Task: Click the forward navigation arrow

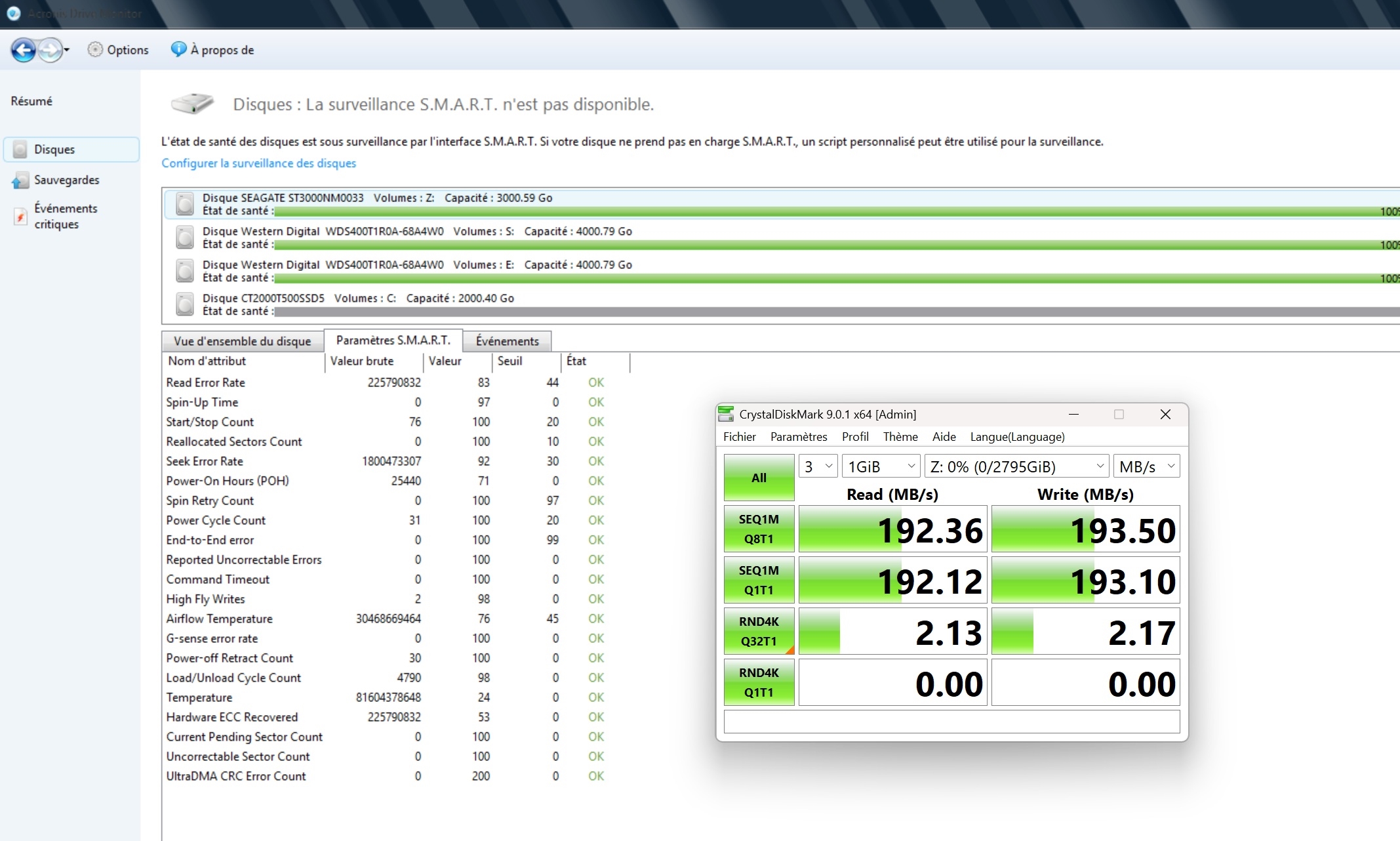Action: (x=50, y=50)
